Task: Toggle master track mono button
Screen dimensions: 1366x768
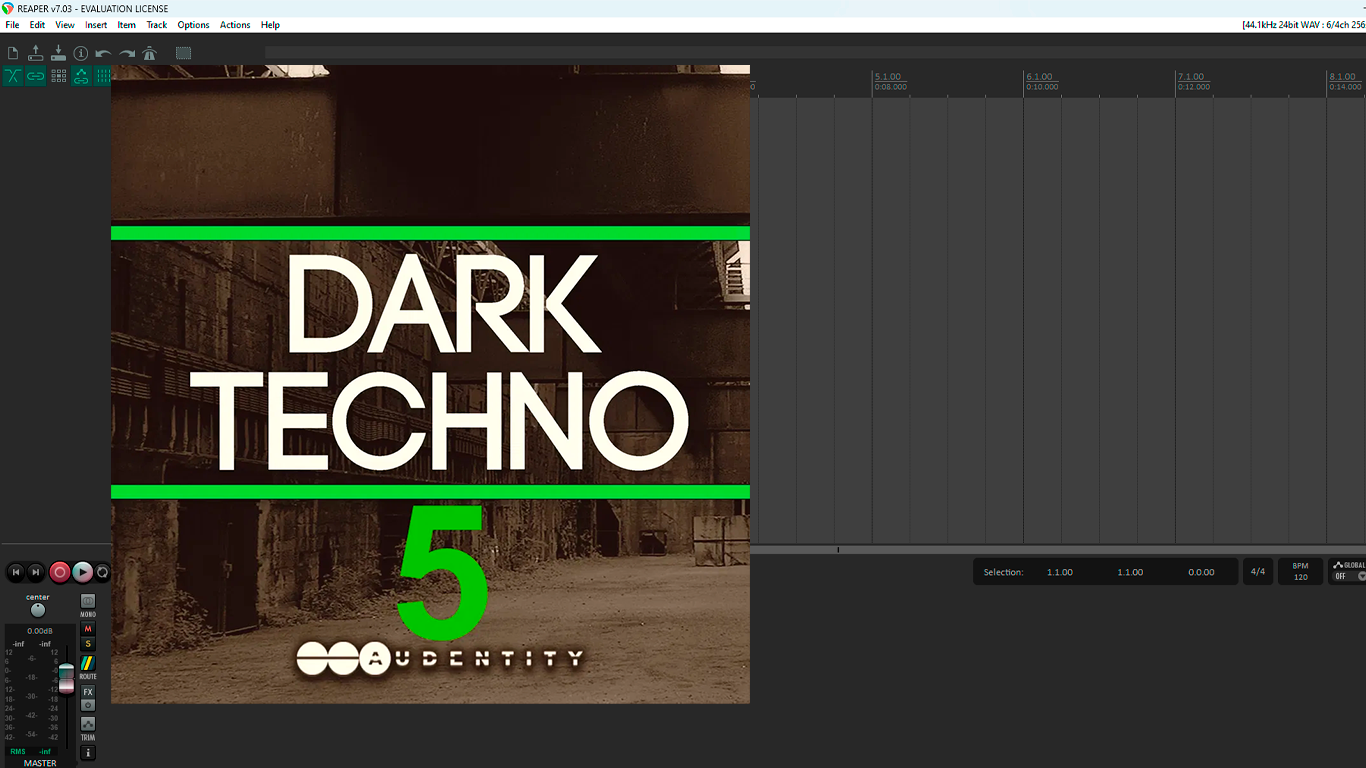Action: [x=88, y=601]
